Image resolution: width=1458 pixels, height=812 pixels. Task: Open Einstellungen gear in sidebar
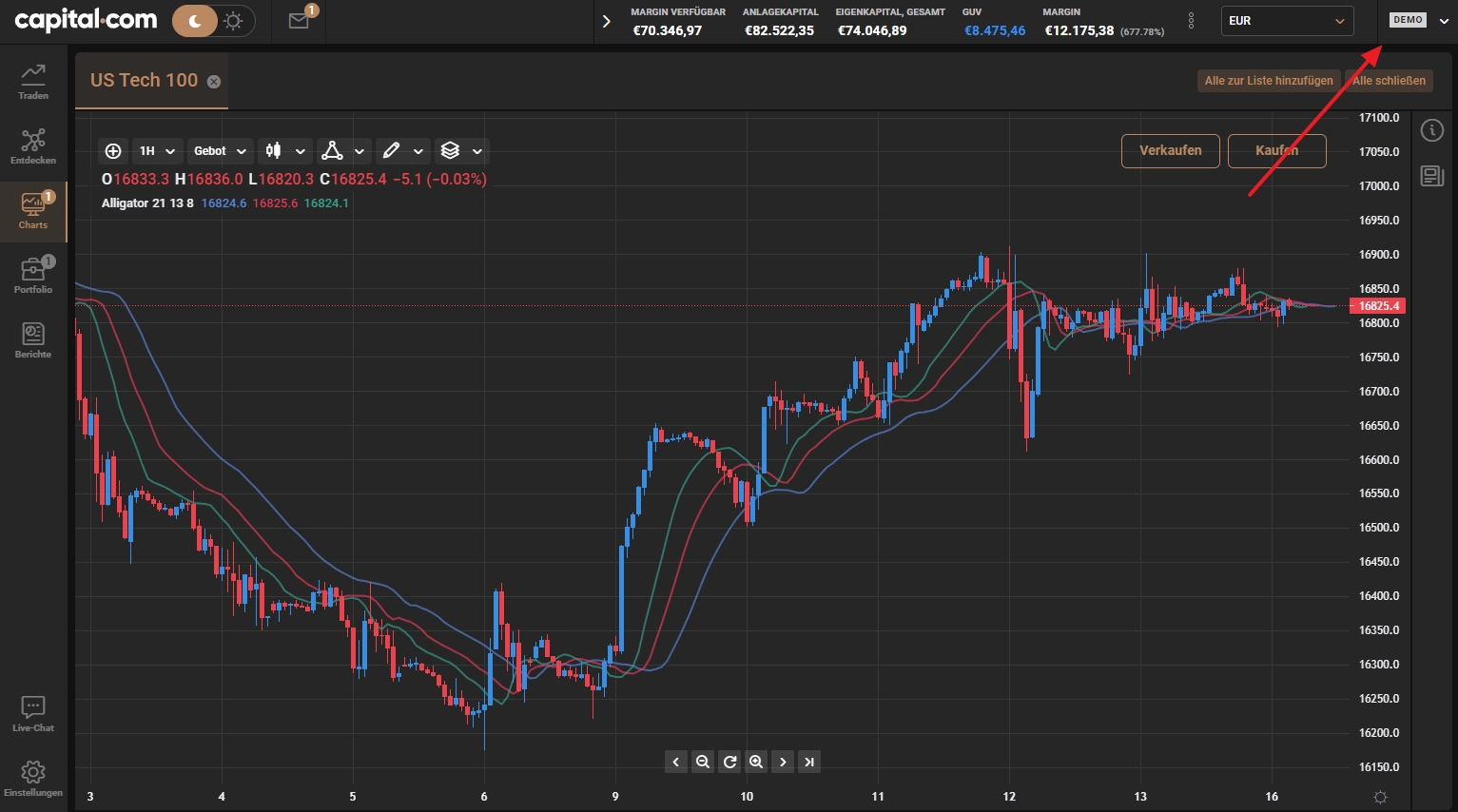[33, 779]
